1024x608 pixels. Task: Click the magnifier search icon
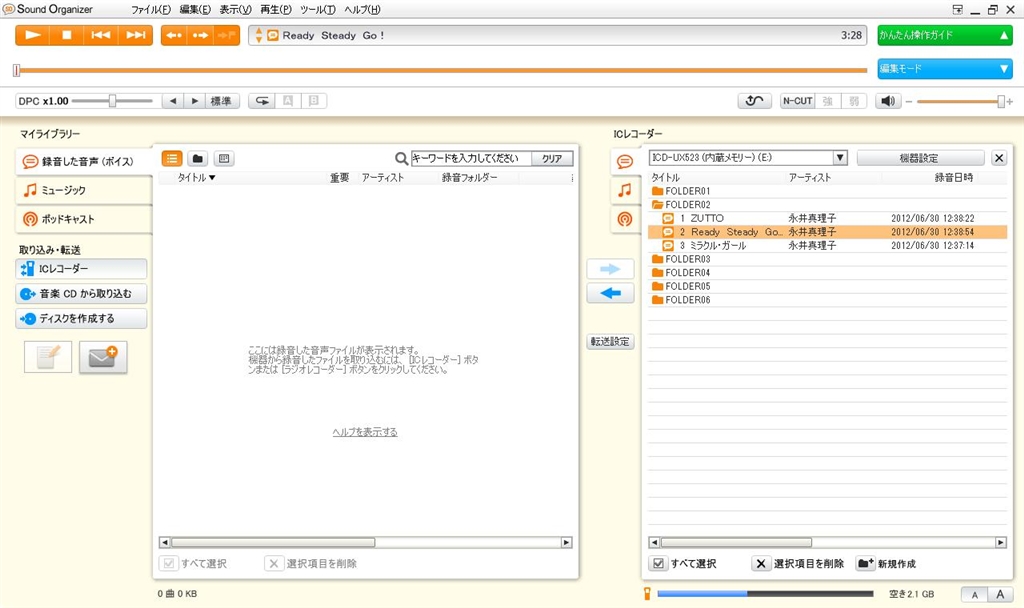pyautogui.click(x=401, y=158)
